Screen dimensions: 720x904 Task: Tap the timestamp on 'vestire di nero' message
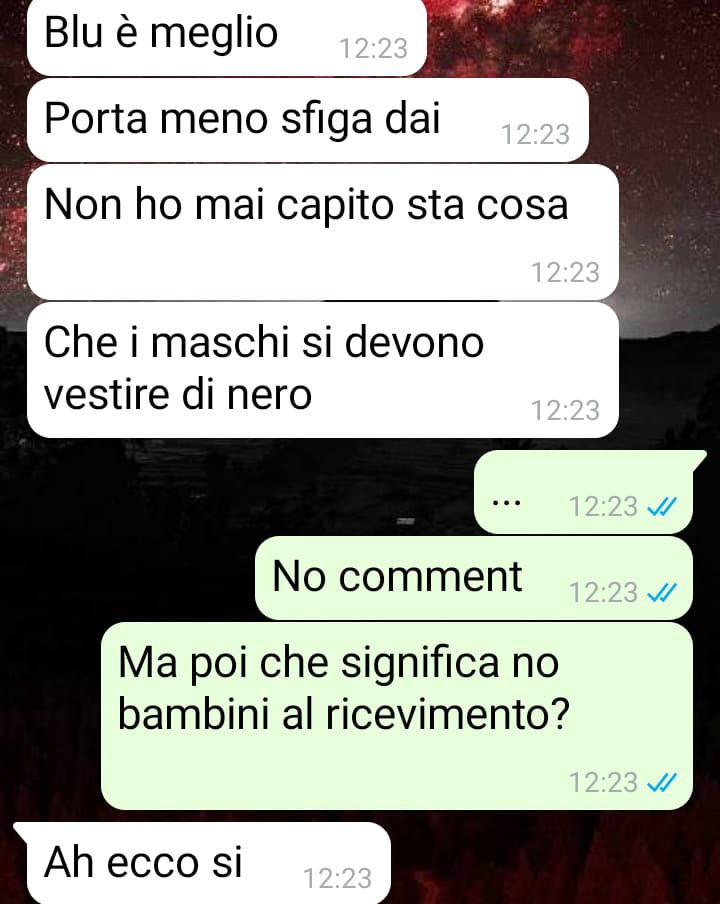point(565,410)
